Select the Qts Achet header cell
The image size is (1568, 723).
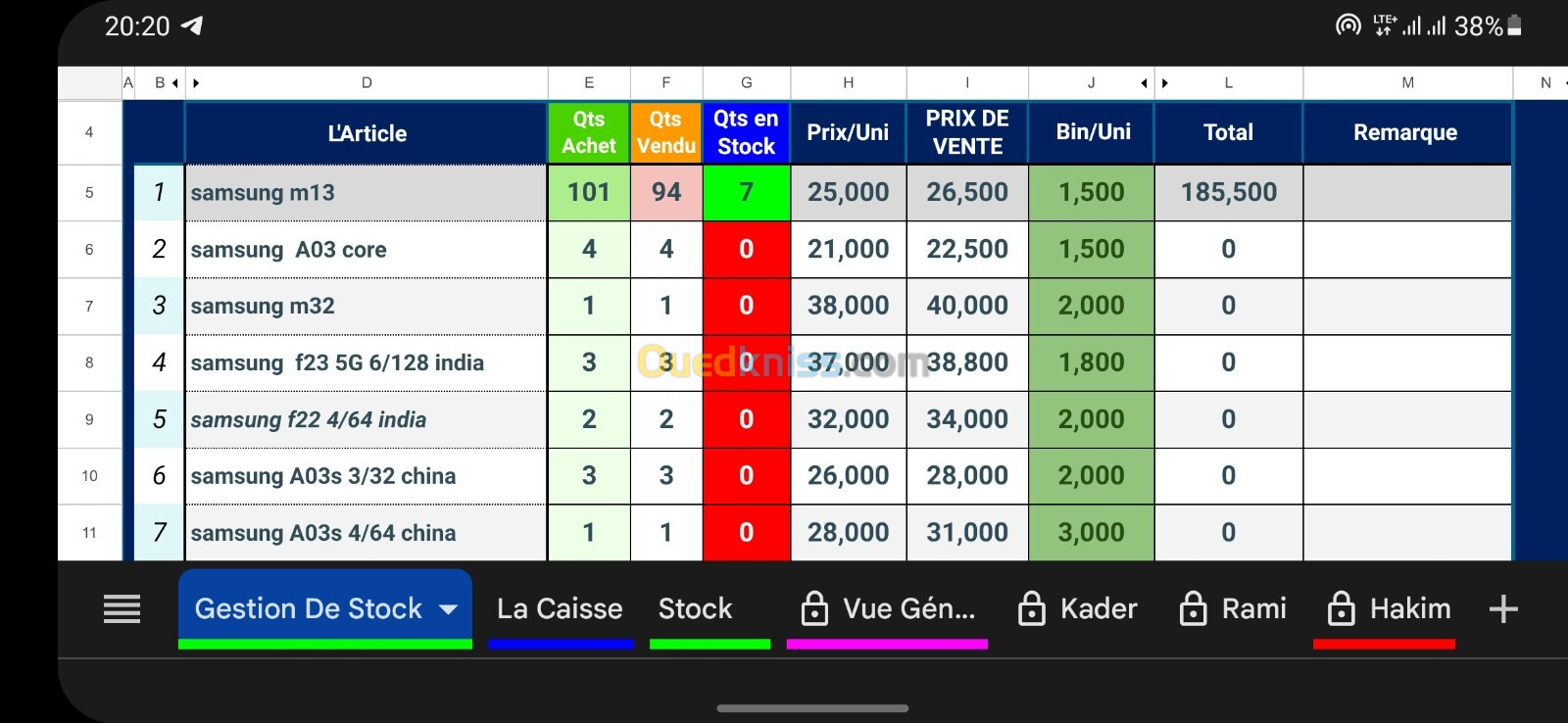pyautogui.click(x=589, y=133)
